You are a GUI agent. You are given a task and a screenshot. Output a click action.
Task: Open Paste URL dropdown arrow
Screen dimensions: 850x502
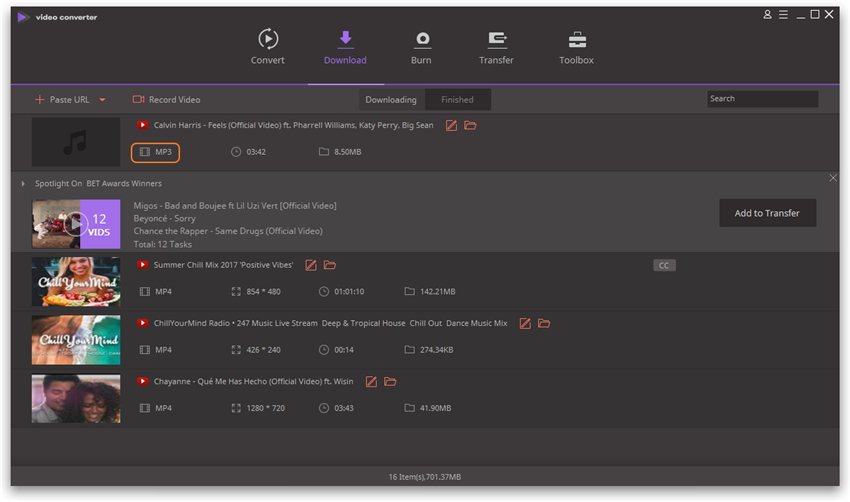102,100
